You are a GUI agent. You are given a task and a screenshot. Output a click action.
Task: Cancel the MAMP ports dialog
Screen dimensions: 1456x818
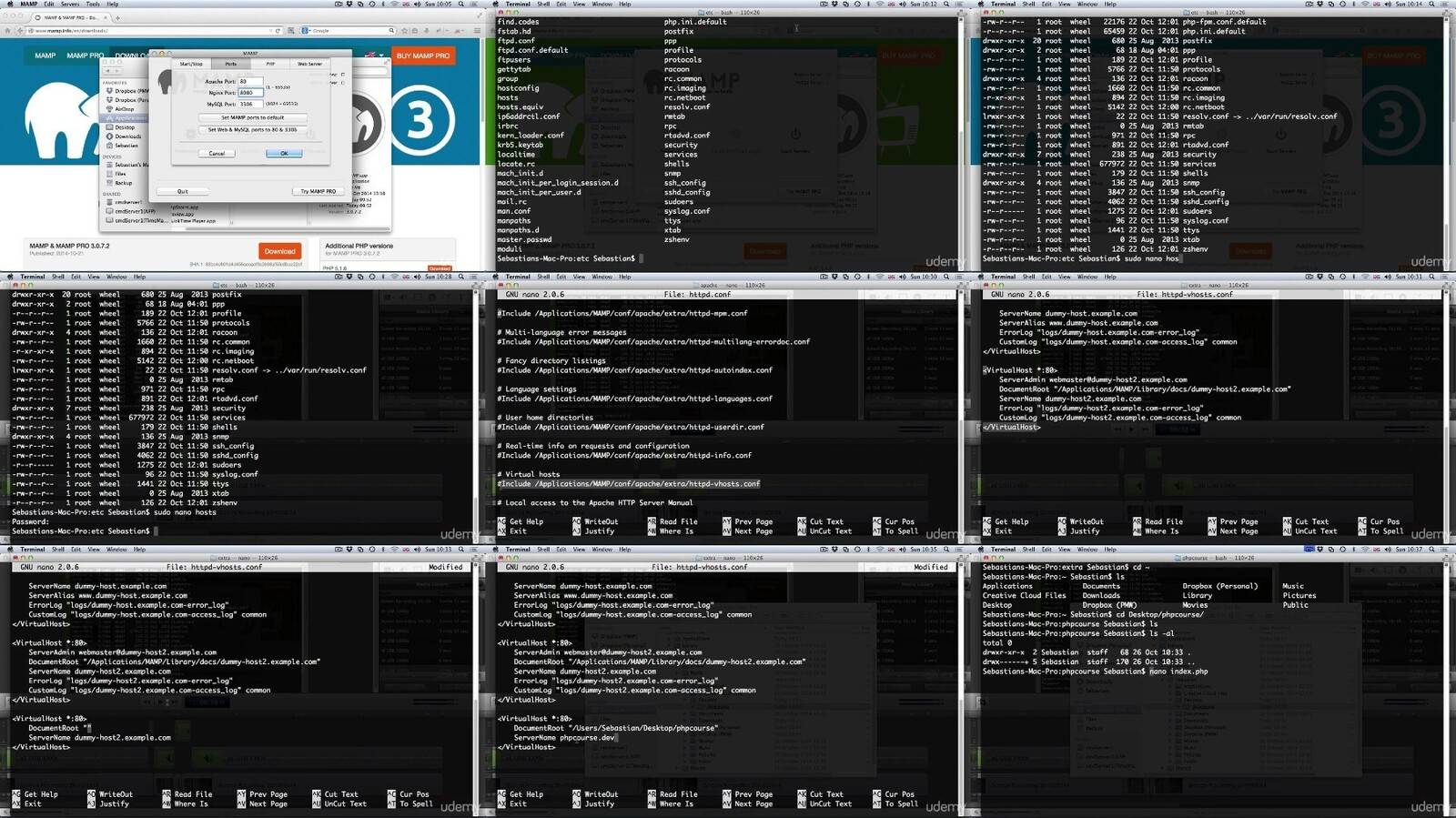pyautogui.click(x=217, y=153)
